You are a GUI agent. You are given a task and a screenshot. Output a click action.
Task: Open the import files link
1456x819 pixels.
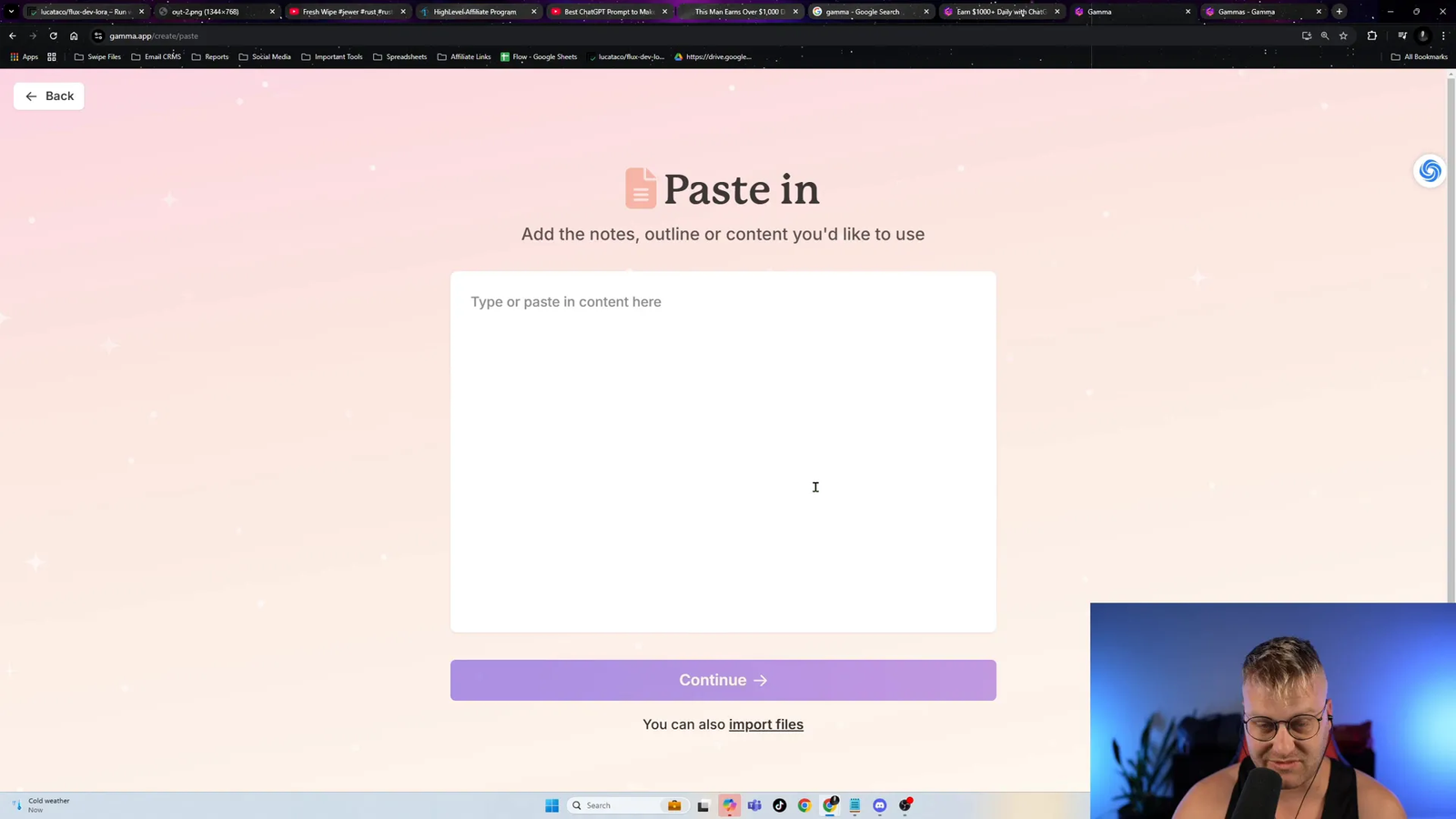[766, 724]
